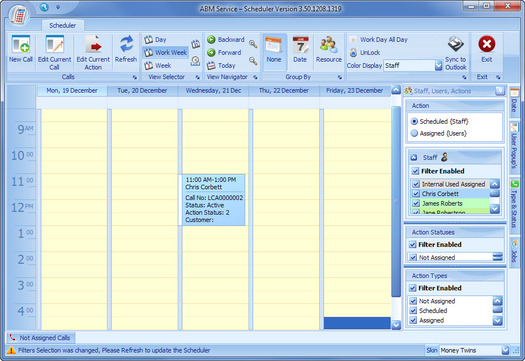Image resolution: width=525 pixels, height=361 pixels.
Task: Pin the Staff, Users, Actions panel
Action: point(500,91)
